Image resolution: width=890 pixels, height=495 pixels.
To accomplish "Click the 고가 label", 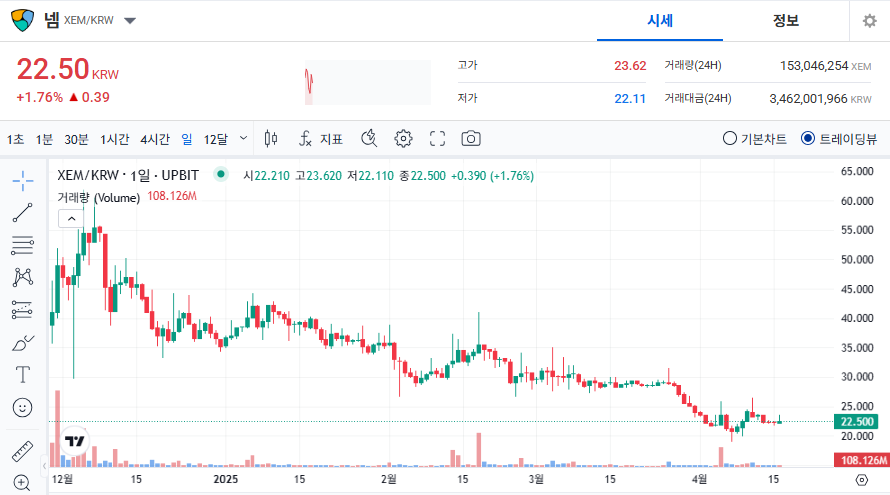I will click(468, 65).
